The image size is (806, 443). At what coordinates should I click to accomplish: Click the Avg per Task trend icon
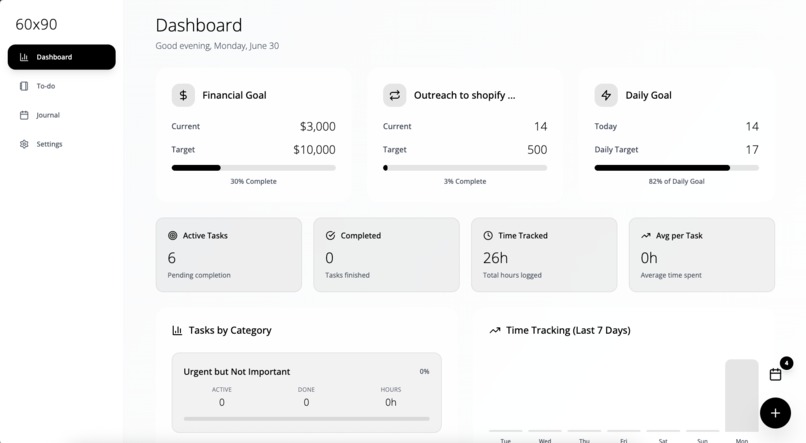[646, 235]
